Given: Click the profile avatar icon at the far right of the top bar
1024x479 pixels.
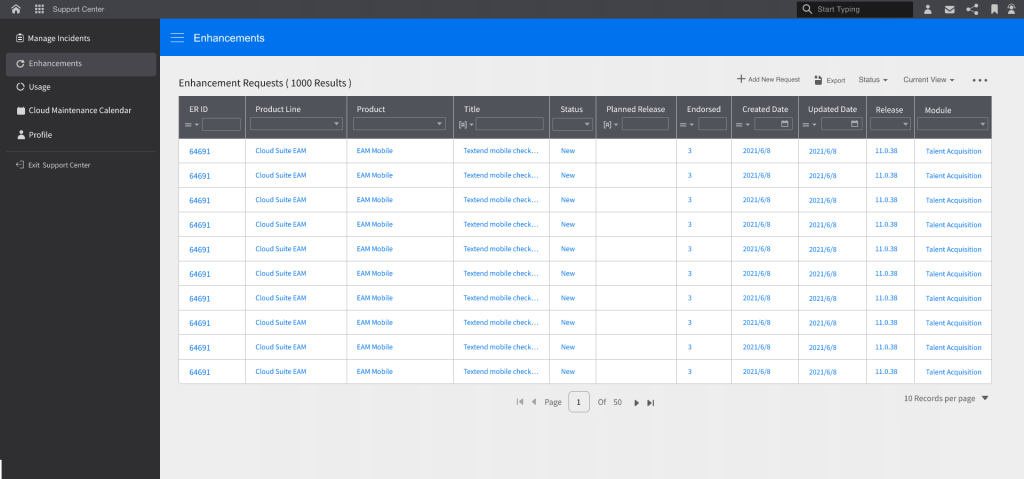Looking at the screenshot, I should pos(1012,9).
